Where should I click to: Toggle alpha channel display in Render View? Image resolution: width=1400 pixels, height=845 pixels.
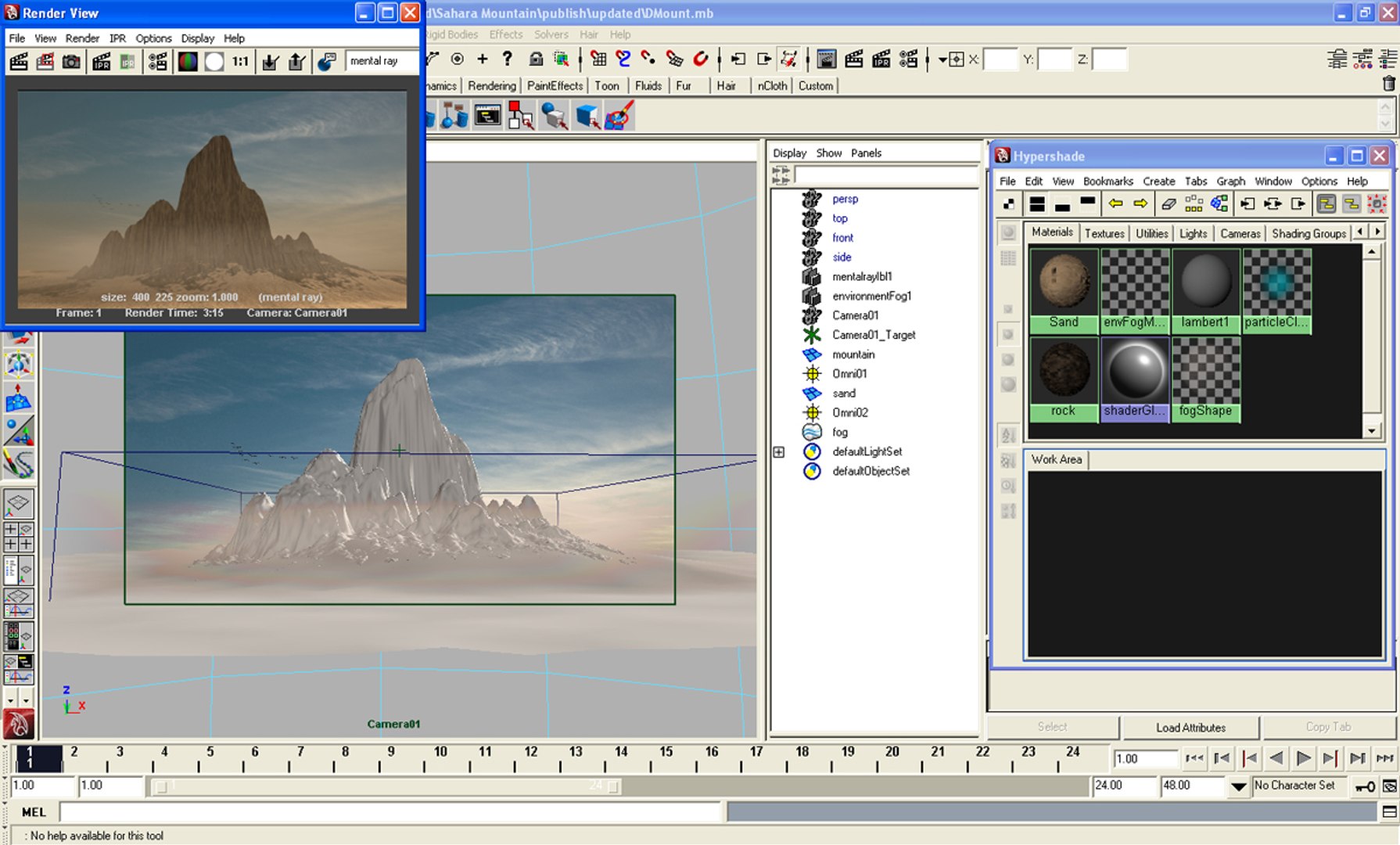coord(214,61)
